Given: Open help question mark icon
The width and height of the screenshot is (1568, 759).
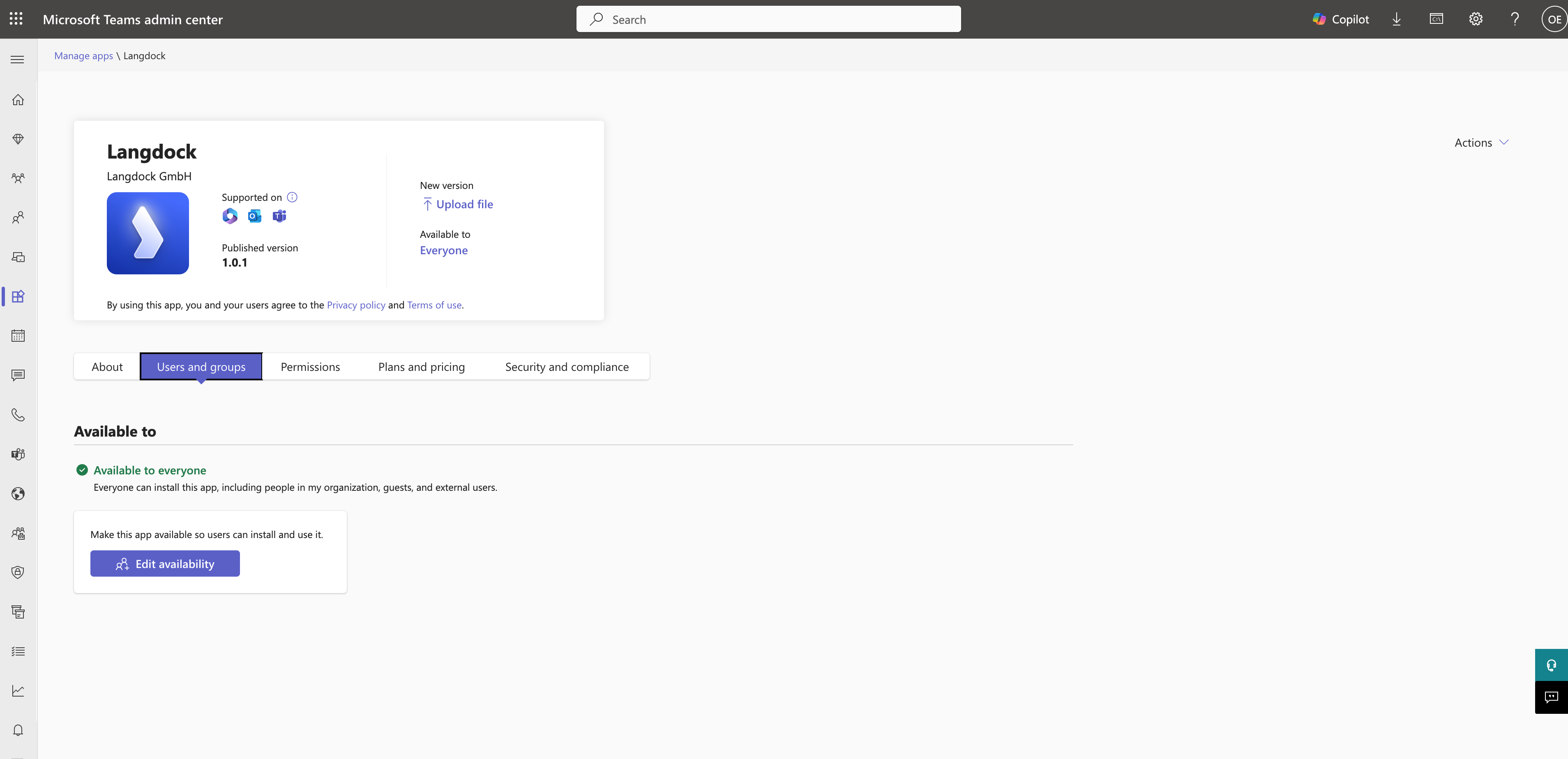Looking at the screenshot, I should point(1515,19).
